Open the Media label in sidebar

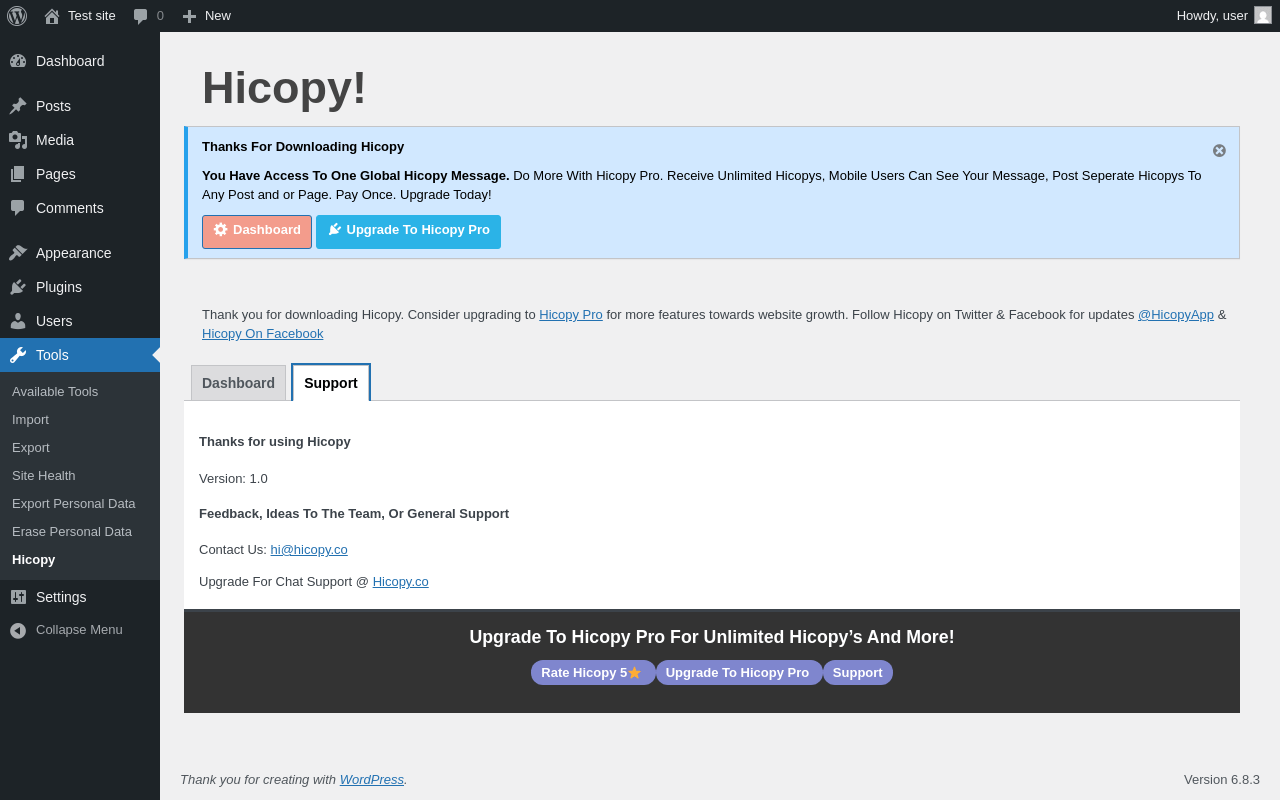[x=55, y=140]
